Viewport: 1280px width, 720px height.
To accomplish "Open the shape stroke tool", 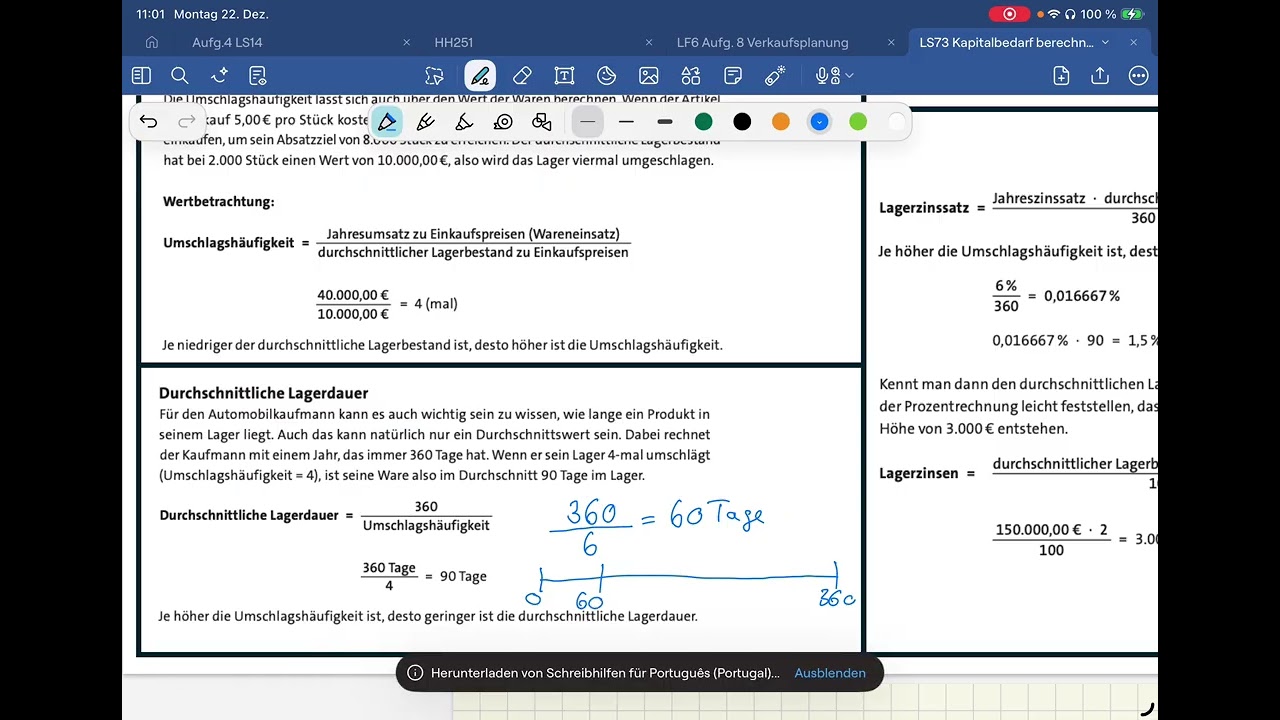I will (x=542, y=122).
